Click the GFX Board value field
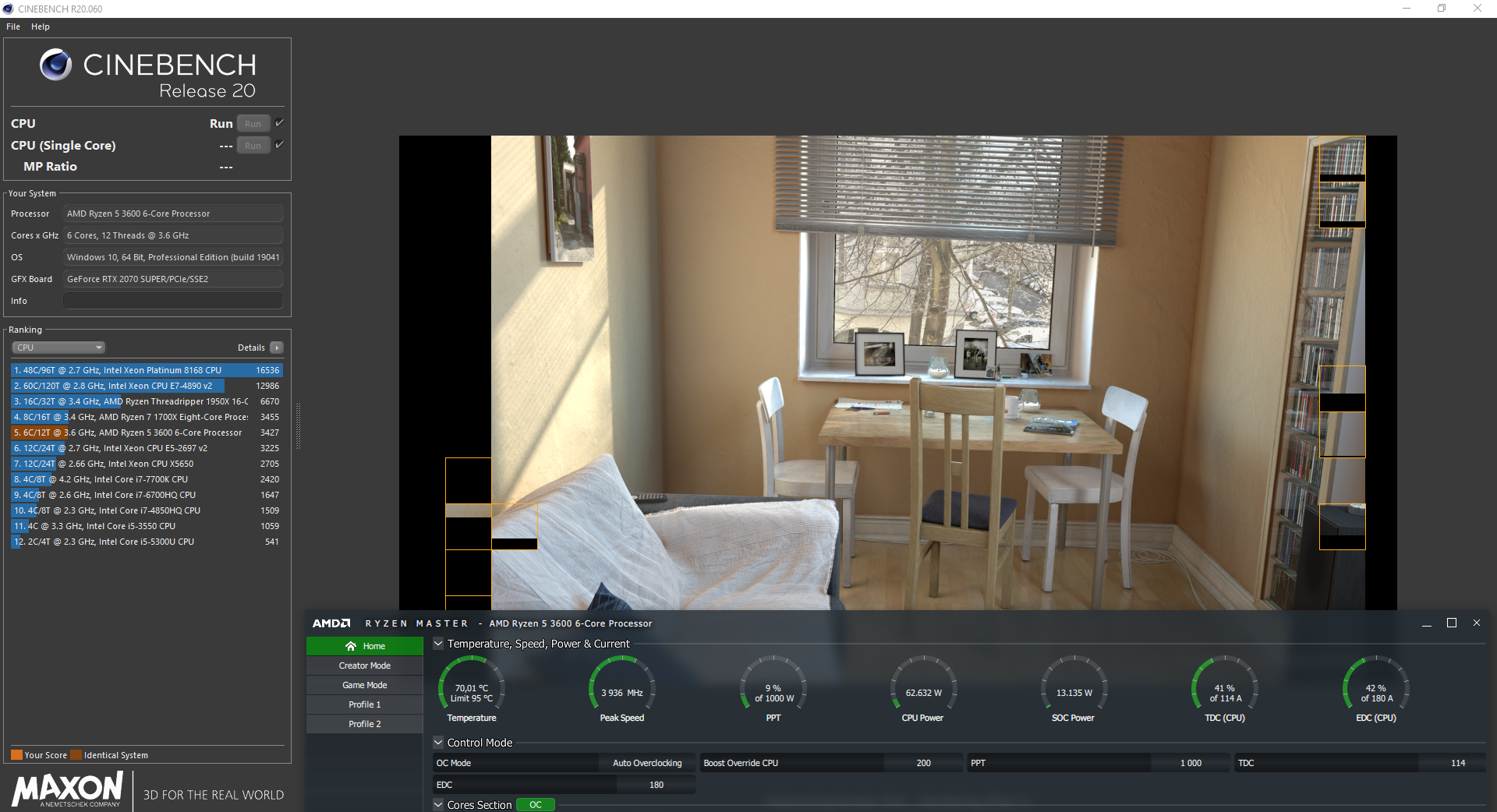The width and height of the screenshot is (1497, 812). point(173,279)
